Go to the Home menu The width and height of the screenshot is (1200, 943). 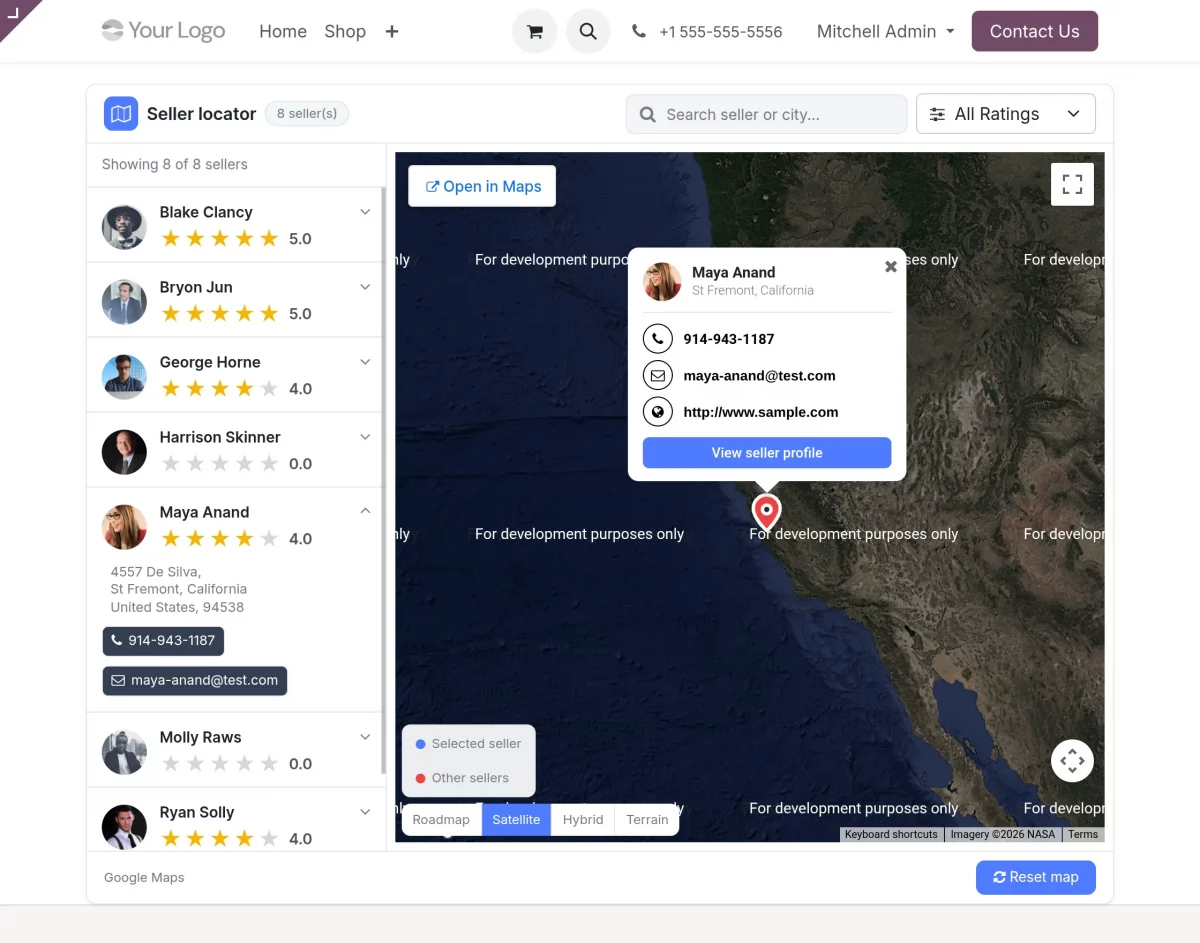point(283,32)
